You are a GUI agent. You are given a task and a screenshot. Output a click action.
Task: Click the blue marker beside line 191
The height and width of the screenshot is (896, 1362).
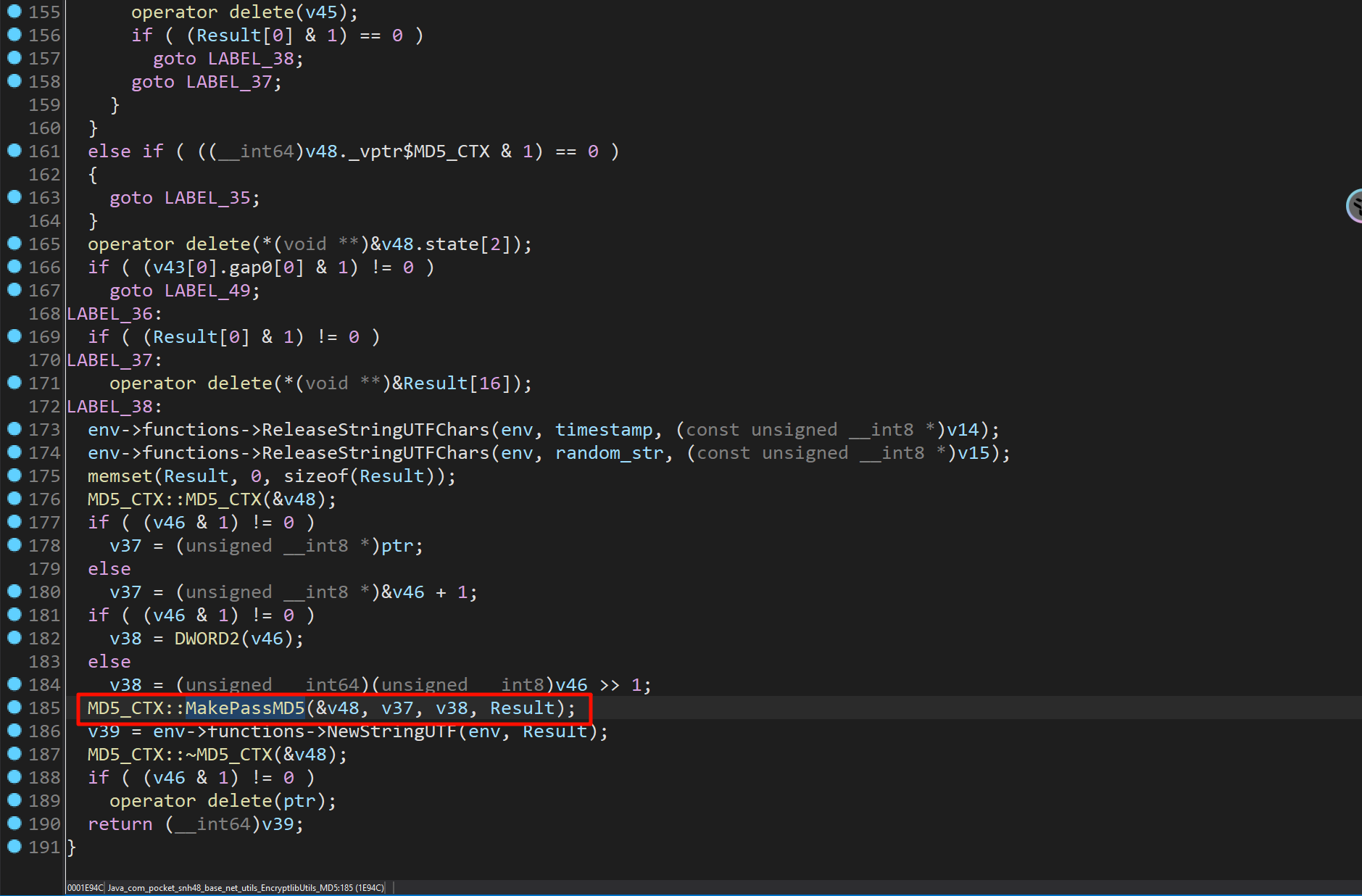pyautogui.click(x=14, y=846)
